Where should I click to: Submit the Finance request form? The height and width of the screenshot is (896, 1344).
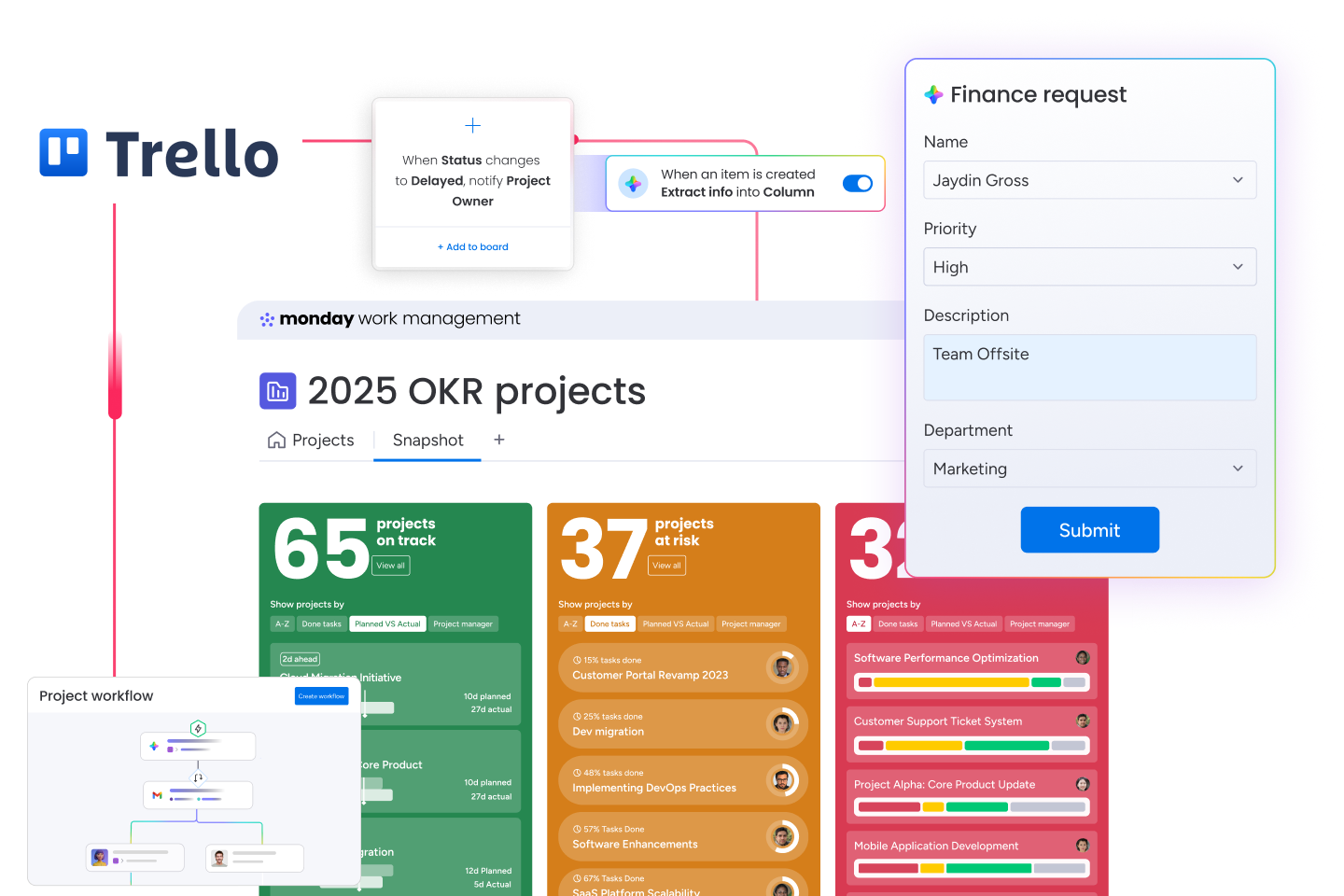click(1090, 530)
